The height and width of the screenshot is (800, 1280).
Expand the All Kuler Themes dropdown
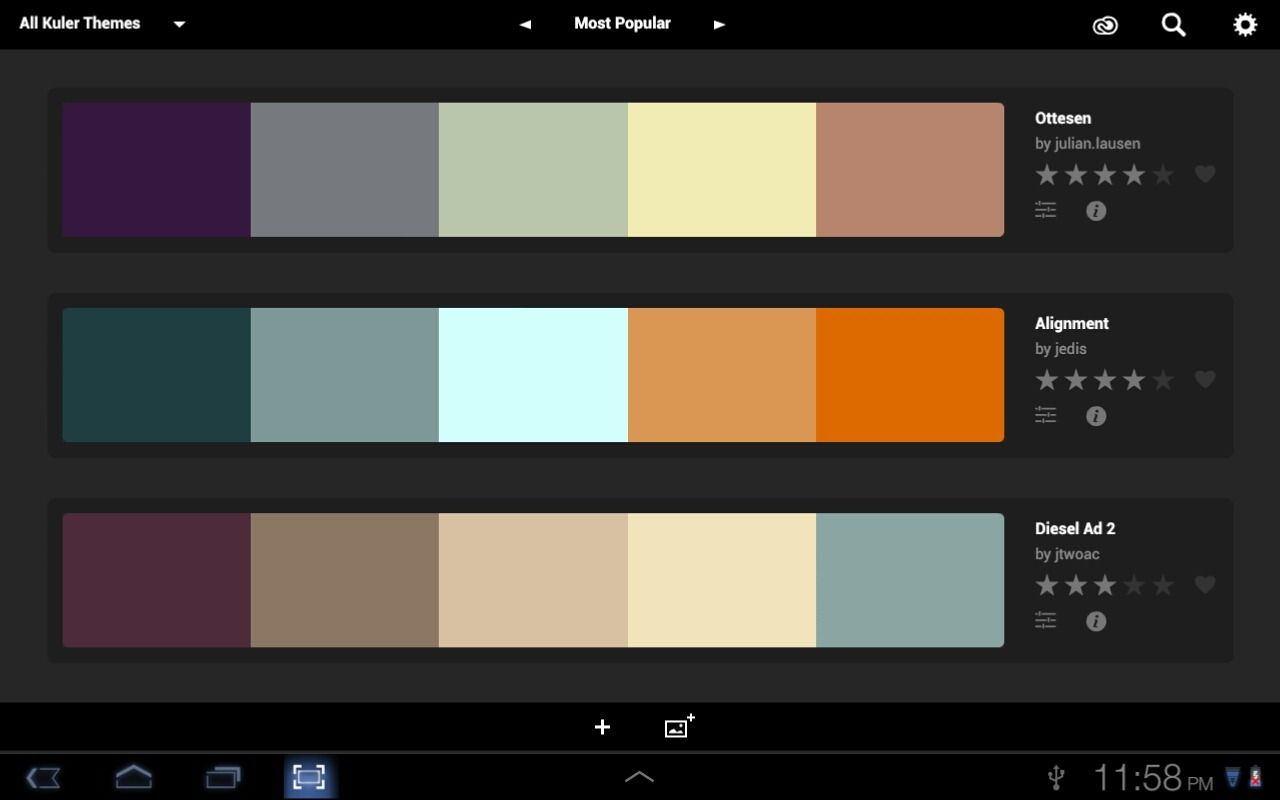coord(178,23)
